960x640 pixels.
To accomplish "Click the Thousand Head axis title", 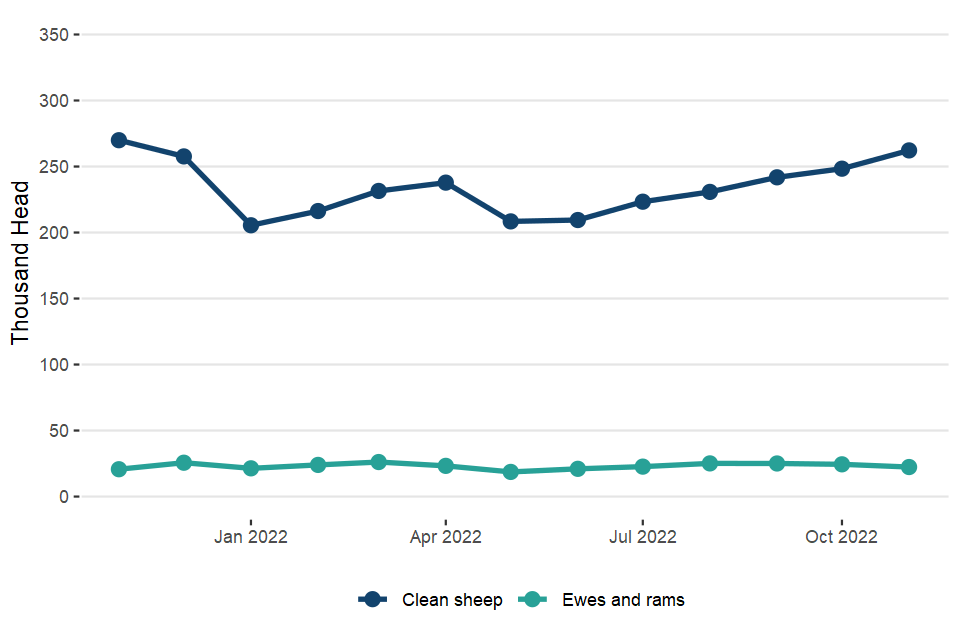I will (x=21, y=263).
